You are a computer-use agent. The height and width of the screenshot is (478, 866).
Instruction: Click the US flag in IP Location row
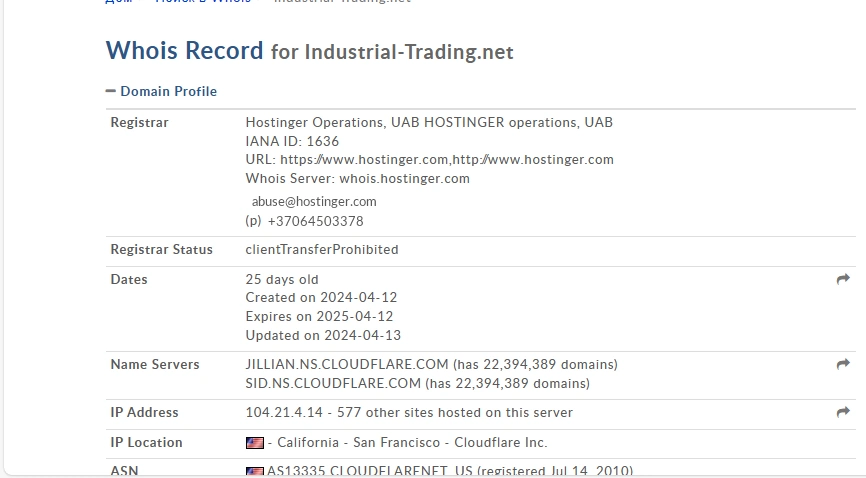tap(255, 443)
